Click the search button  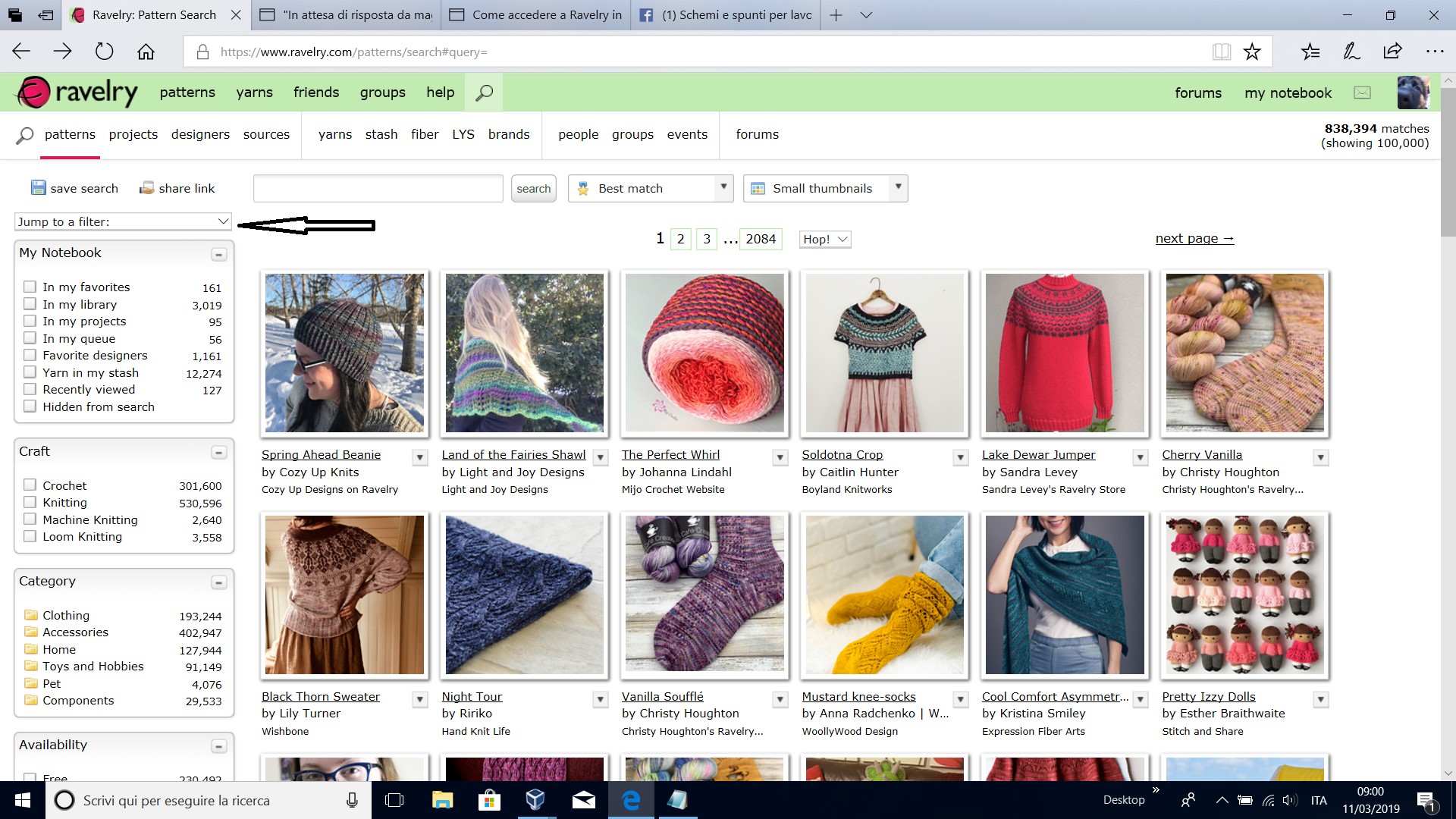pos(533,188)
